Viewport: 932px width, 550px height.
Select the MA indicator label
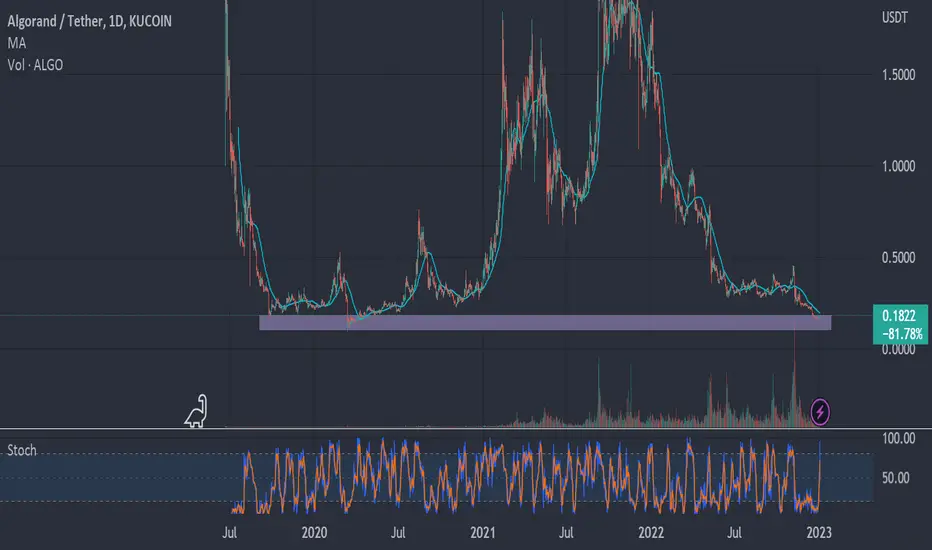tap(17, 43)
